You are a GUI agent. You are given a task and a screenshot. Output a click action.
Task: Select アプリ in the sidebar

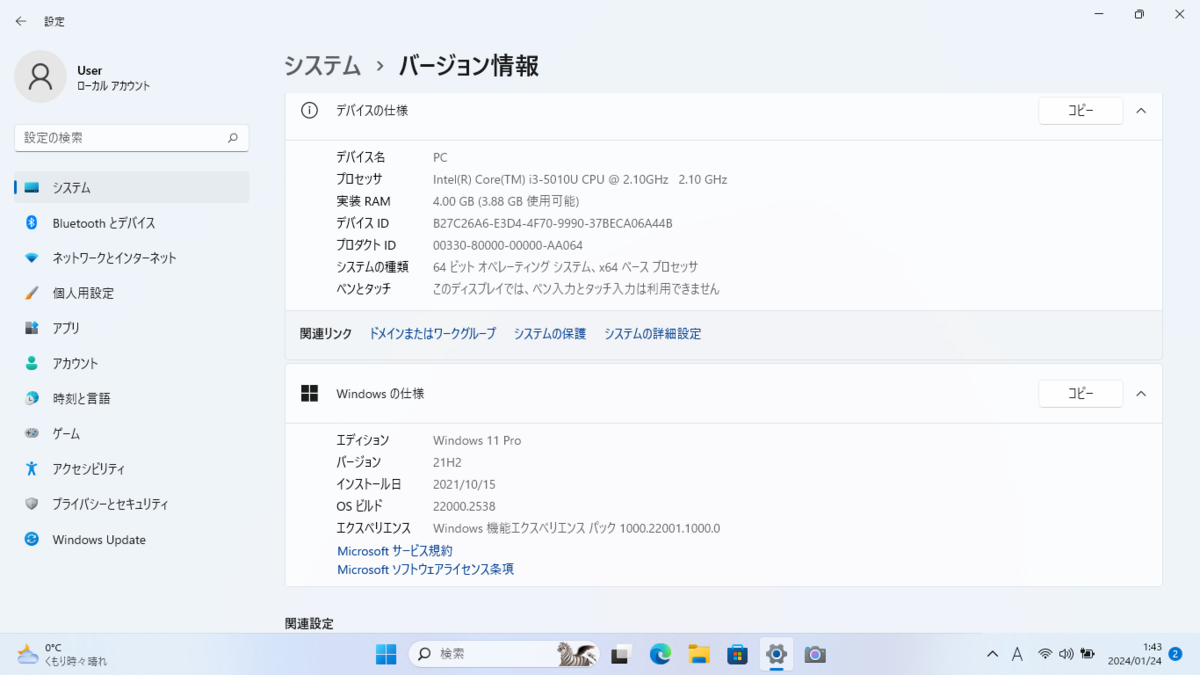coord(132,328)
